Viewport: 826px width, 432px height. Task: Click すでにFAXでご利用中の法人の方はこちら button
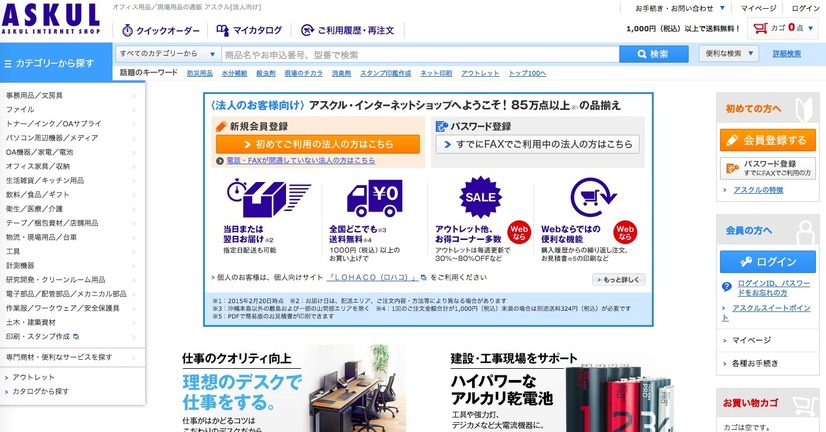[x=537, y=144]
